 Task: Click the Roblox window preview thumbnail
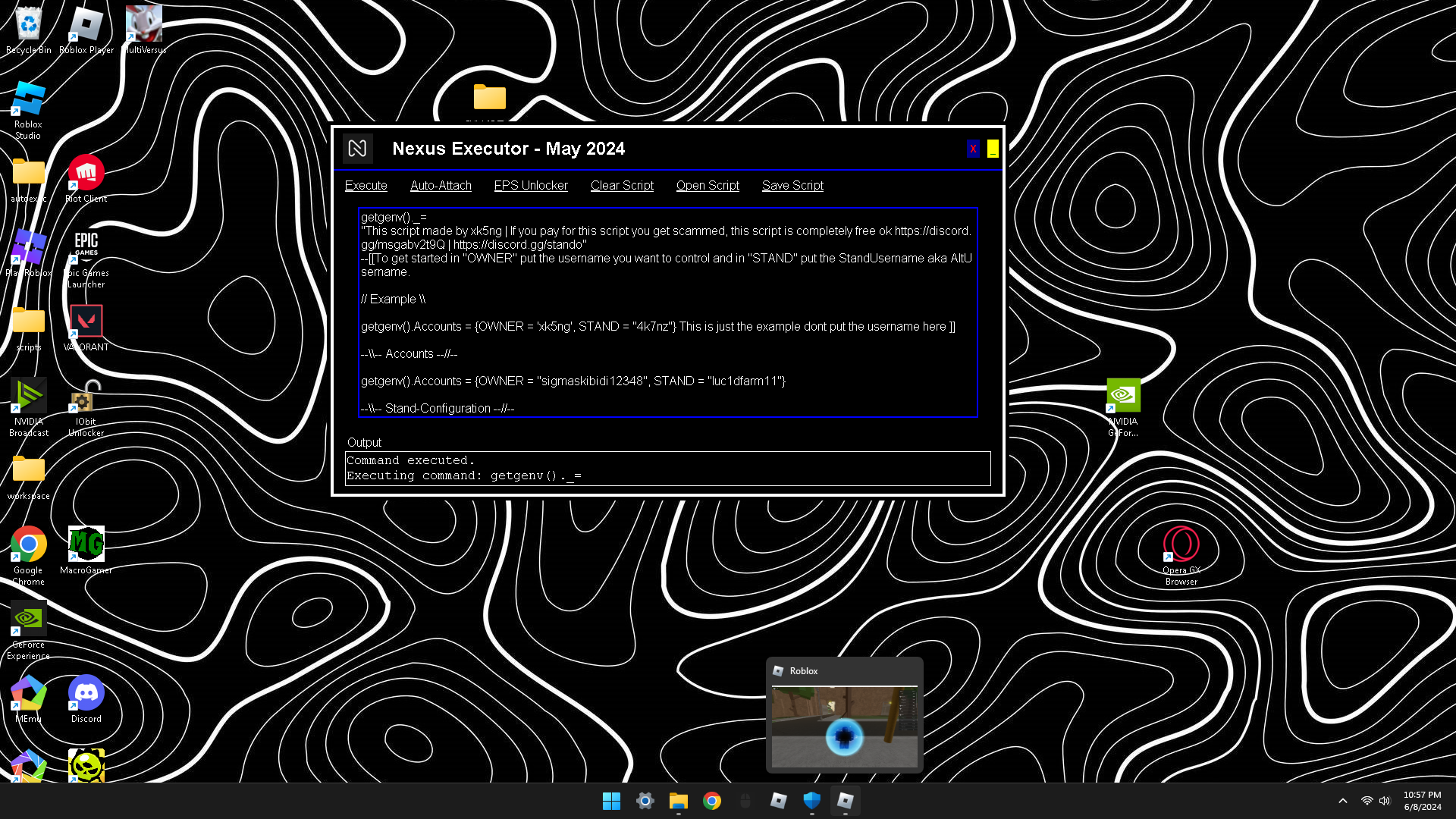tap(844, 726)
